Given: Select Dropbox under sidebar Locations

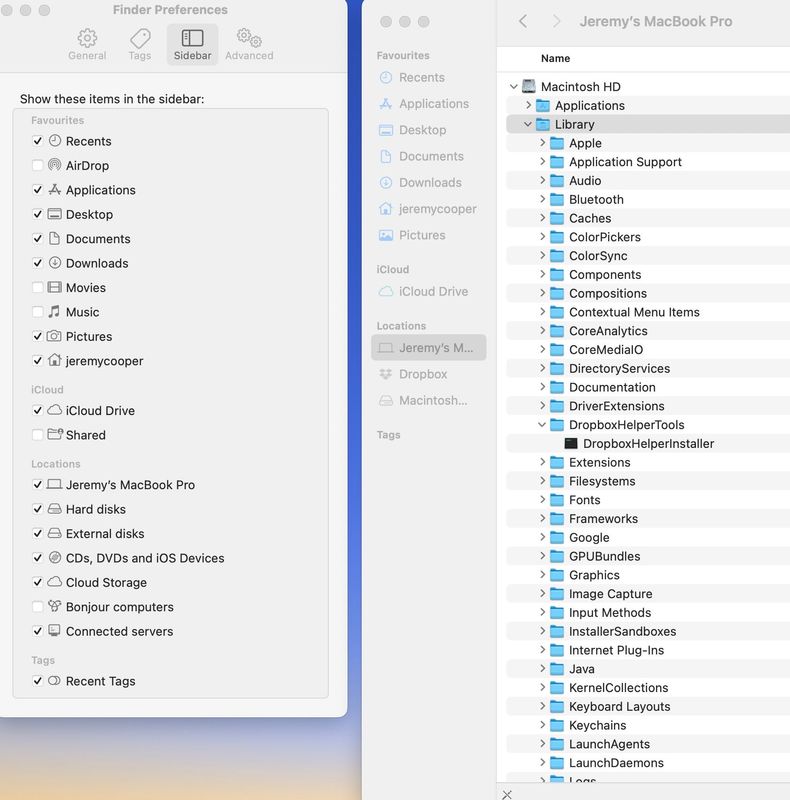Looking at the screenshot, I should [429, 374].
